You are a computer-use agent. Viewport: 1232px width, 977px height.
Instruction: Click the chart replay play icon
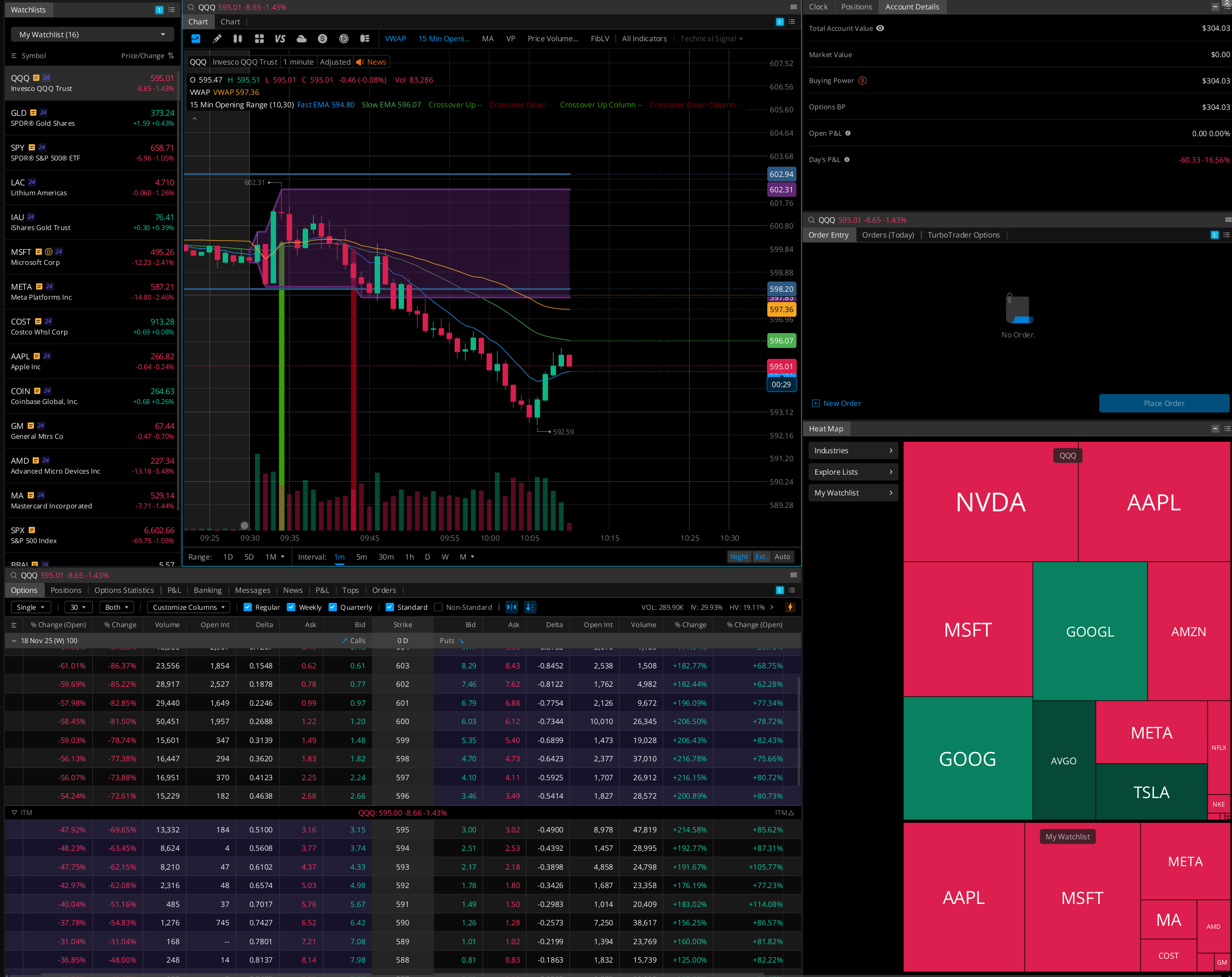(x=343, y=39)
